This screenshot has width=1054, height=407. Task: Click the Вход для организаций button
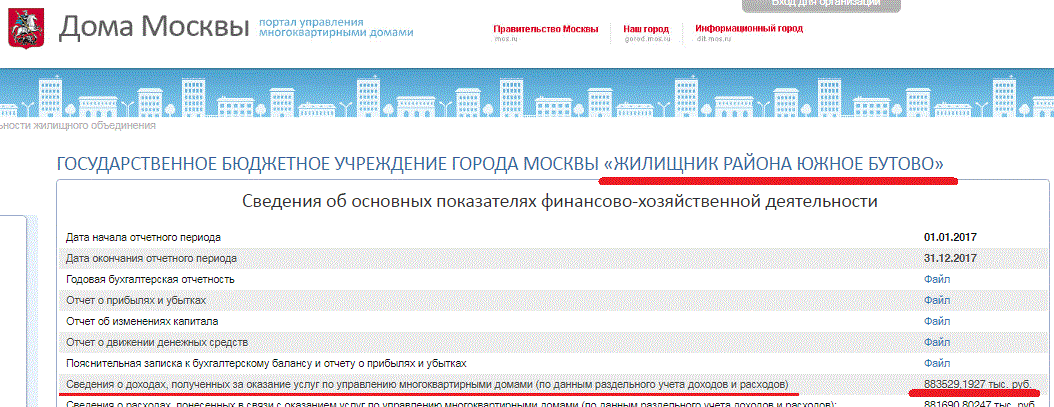821,5
